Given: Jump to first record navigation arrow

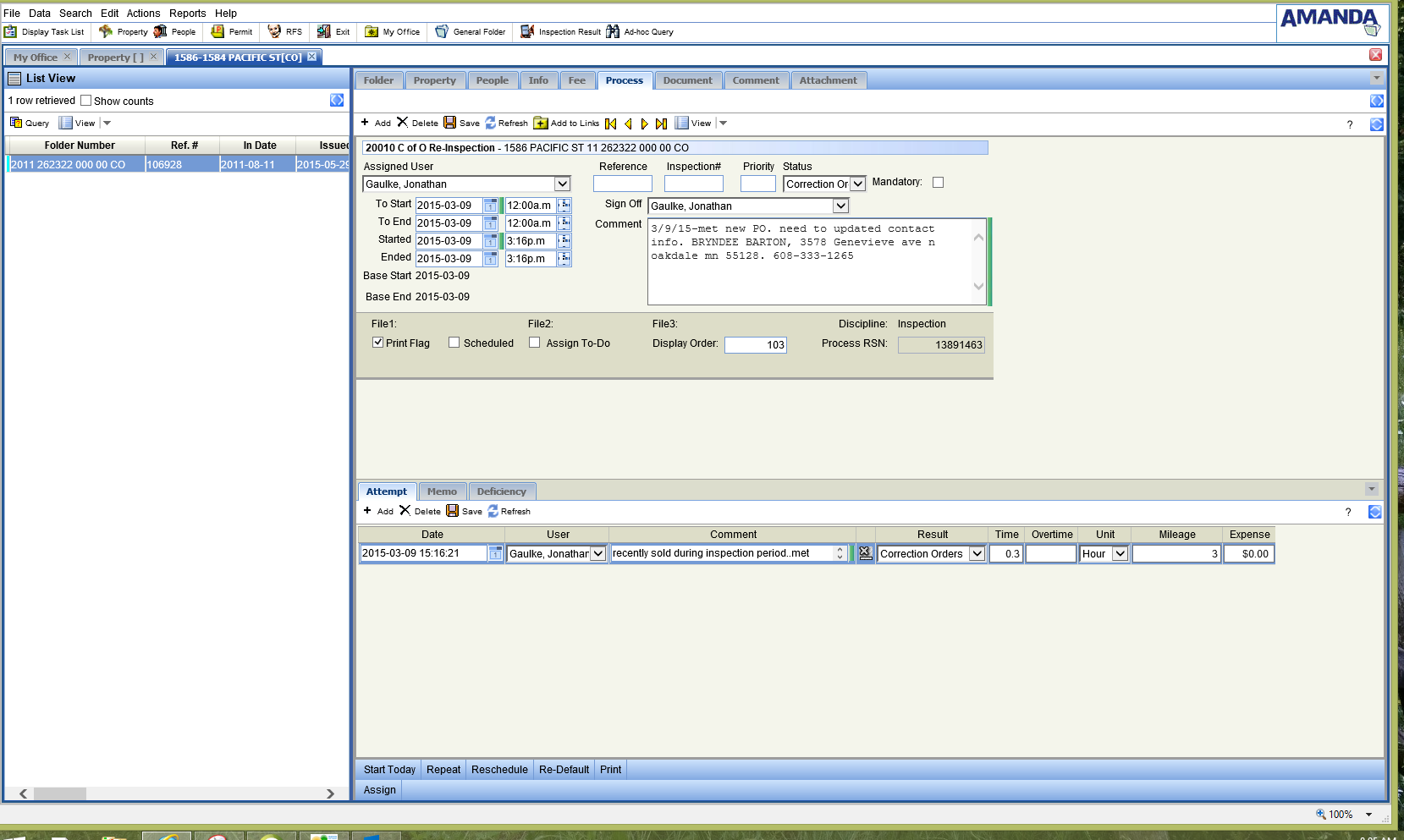Looking at the screenshot, I should coord(611,124).
